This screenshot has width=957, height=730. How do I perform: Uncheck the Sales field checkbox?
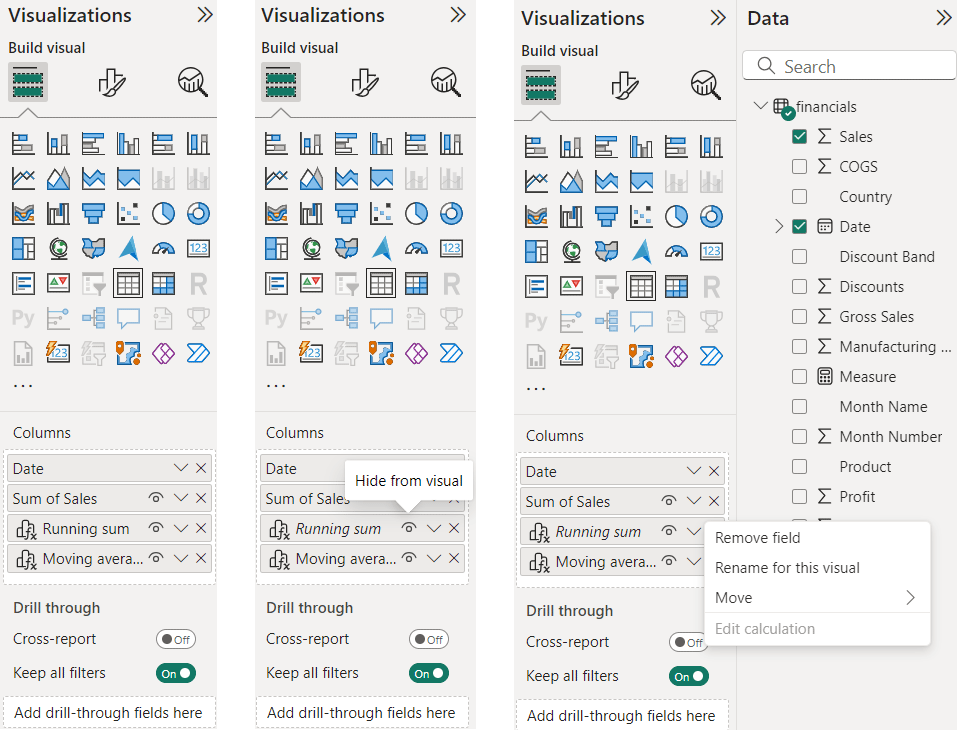coord(799,137)
